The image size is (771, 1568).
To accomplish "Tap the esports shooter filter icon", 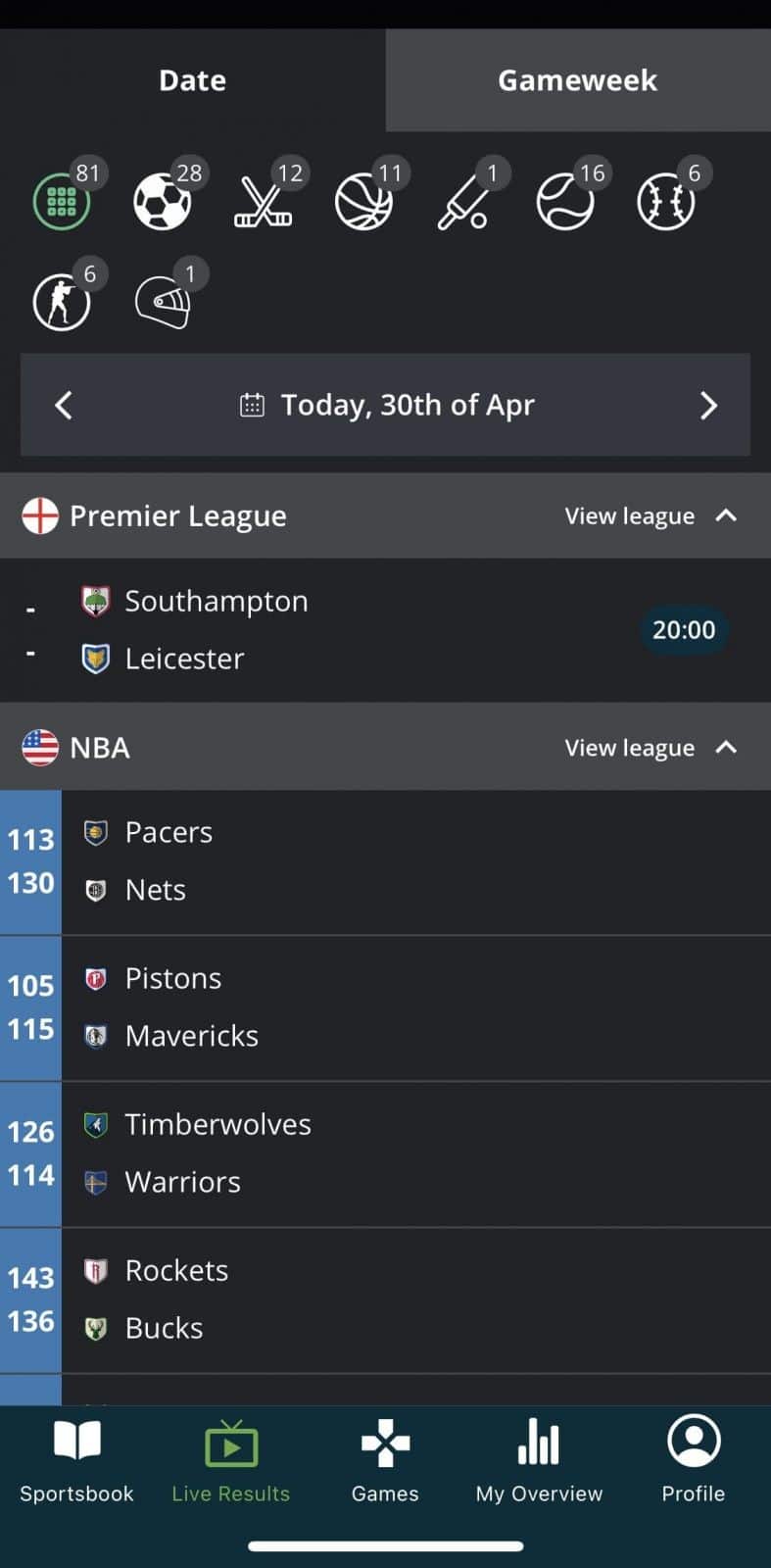I will [x=62, y=302].
